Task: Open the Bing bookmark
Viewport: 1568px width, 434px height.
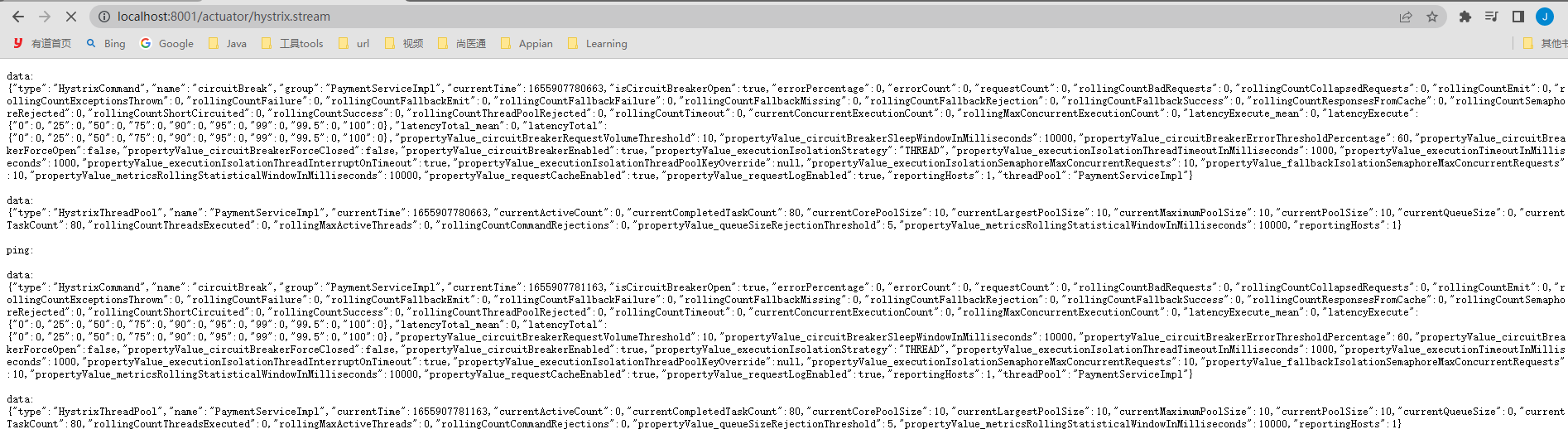Action: coord(106,43)
